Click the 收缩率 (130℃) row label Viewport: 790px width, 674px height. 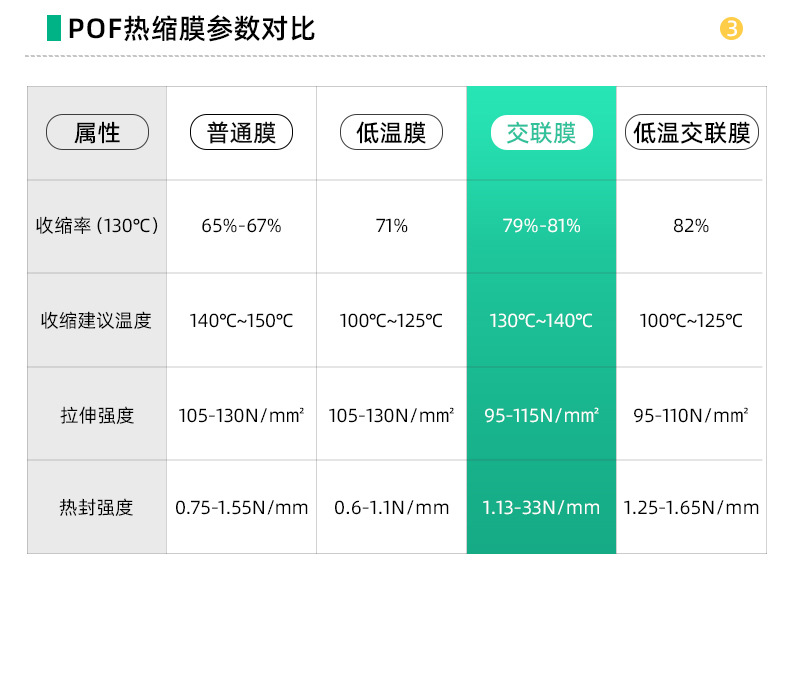click(97, 226)
